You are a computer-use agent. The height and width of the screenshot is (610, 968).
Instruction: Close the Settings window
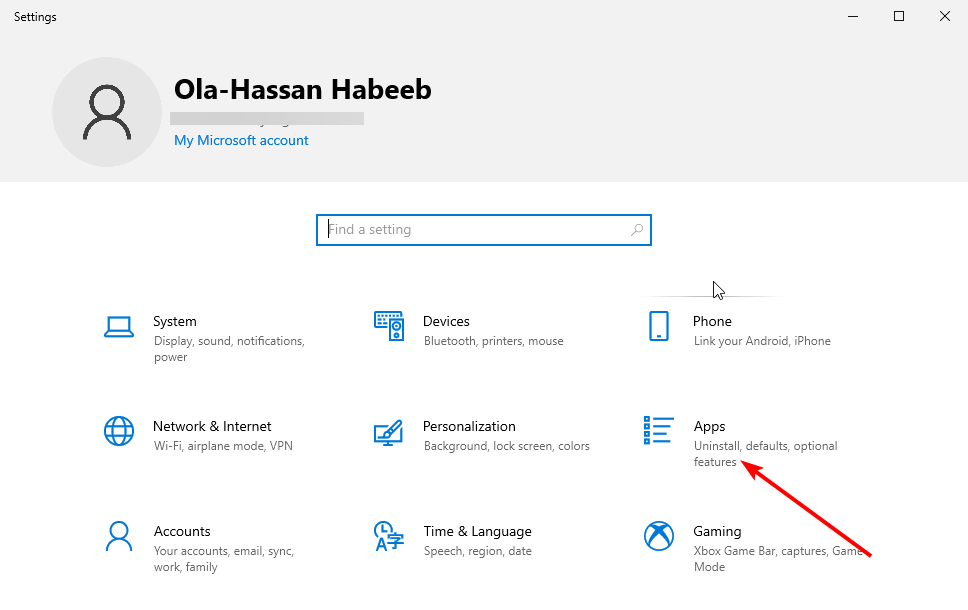click(x=945, y=17)
